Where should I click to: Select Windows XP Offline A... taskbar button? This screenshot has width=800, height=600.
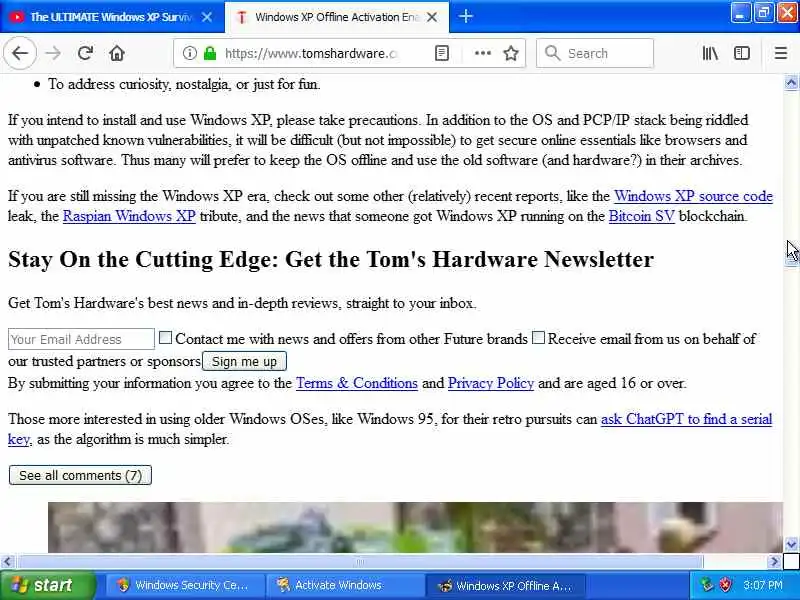[x=505, y=585]
